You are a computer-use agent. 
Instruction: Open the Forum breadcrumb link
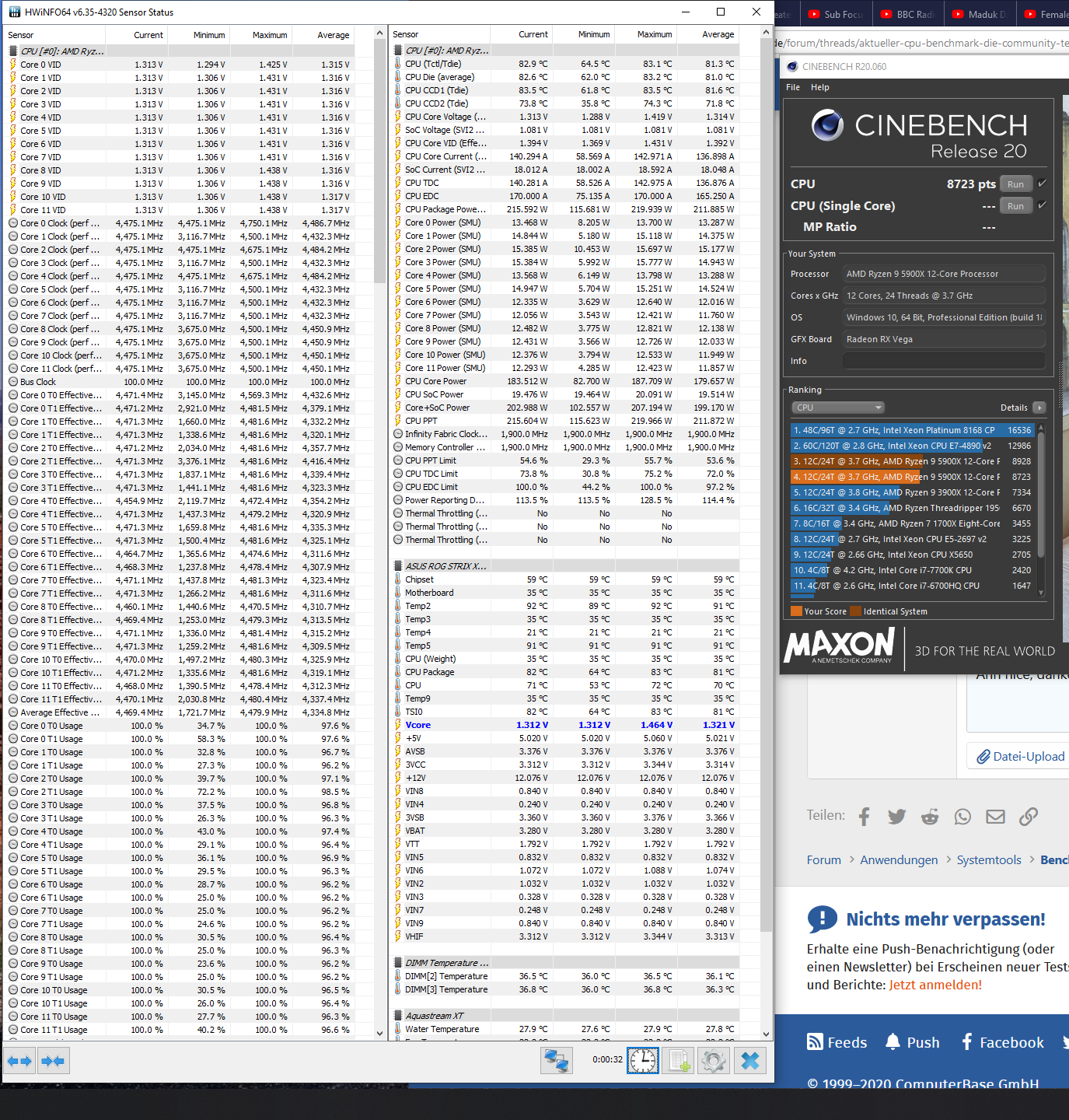point(823,859)
